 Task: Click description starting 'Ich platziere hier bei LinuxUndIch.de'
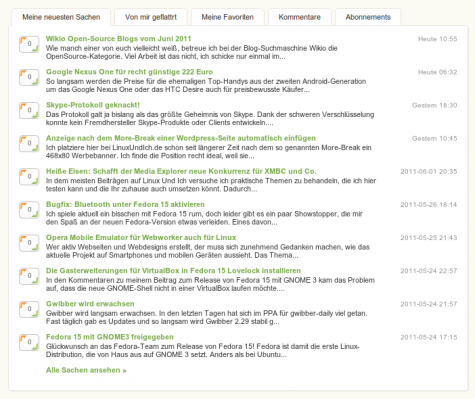click(209, 152)
